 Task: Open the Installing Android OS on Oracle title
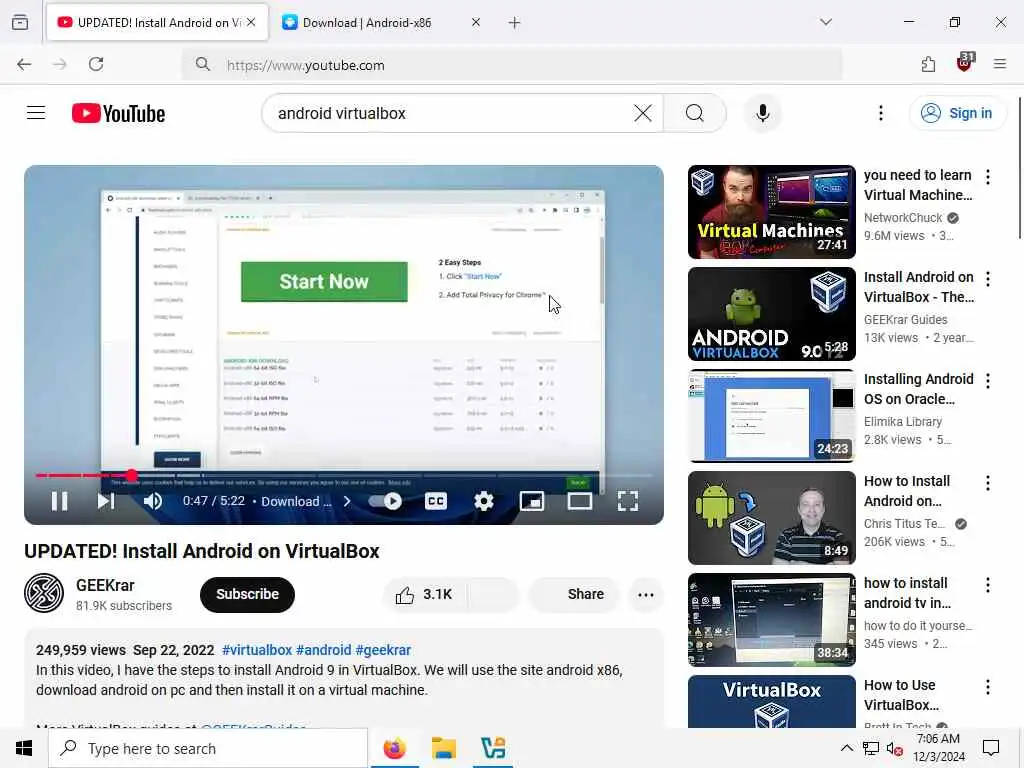point(918,389)
